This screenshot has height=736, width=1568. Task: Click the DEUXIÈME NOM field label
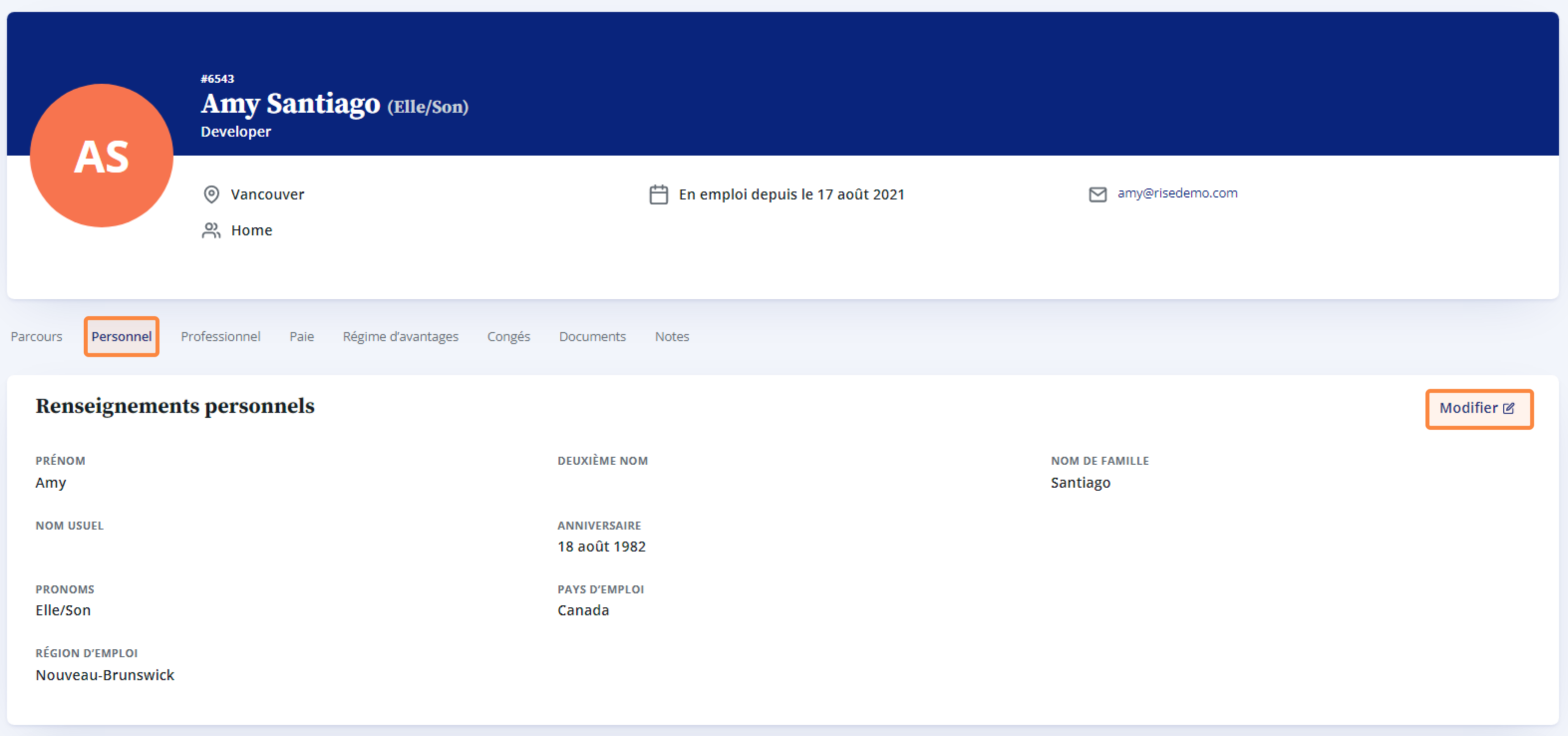[x=603, y=461]
